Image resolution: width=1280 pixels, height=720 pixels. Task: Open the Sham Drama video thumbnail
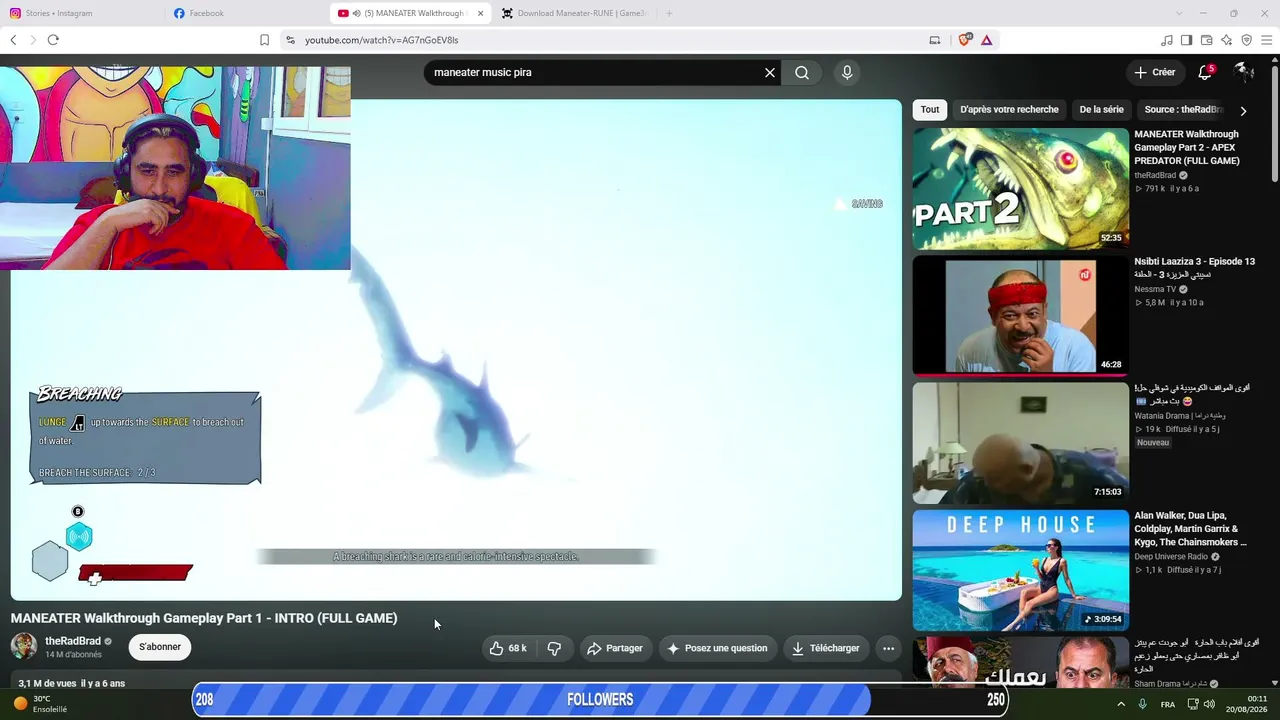click(x=1020, y=662)
